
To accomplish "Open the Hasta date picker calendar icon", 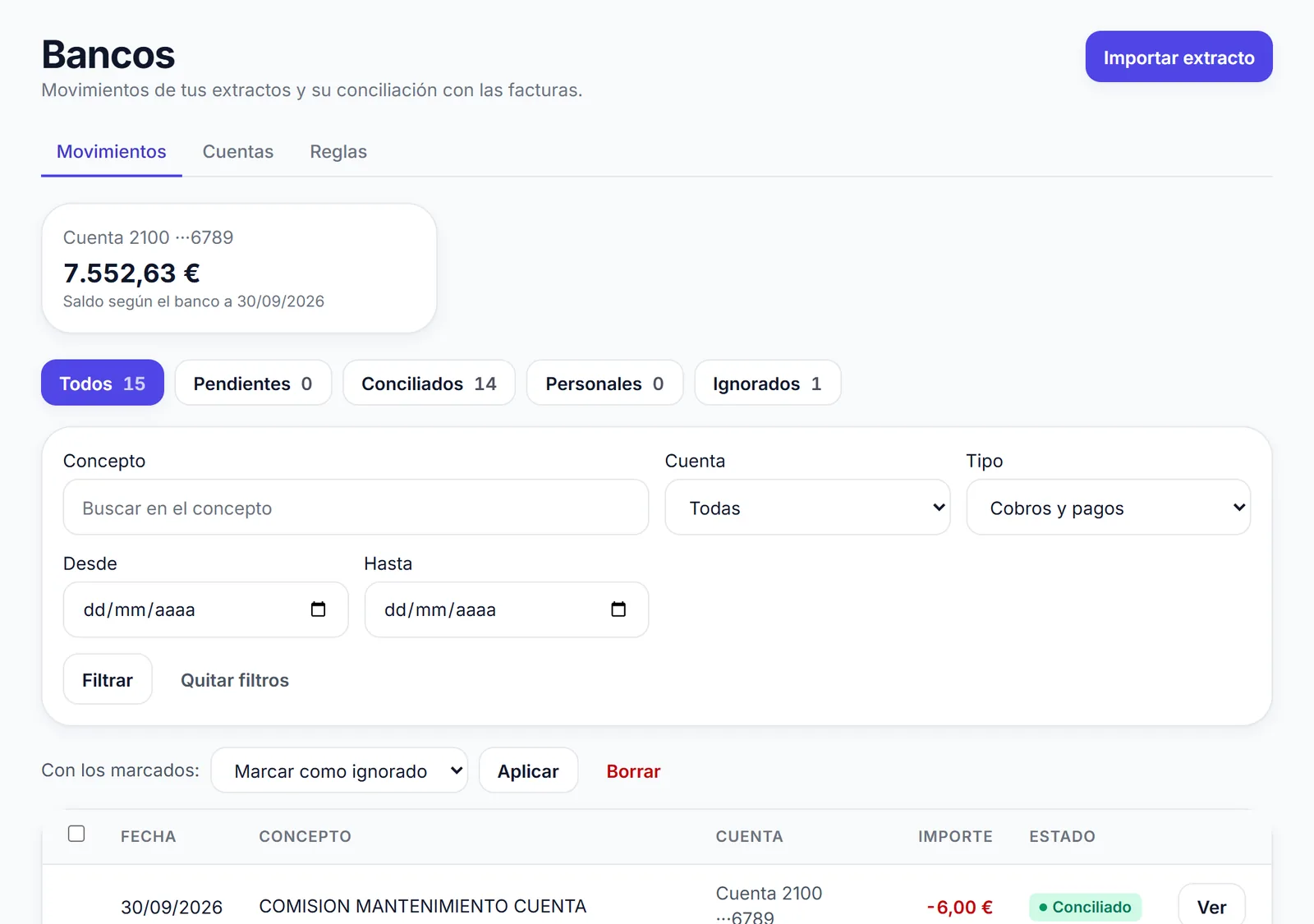I will pyautogui.click(x=618, y=609).
